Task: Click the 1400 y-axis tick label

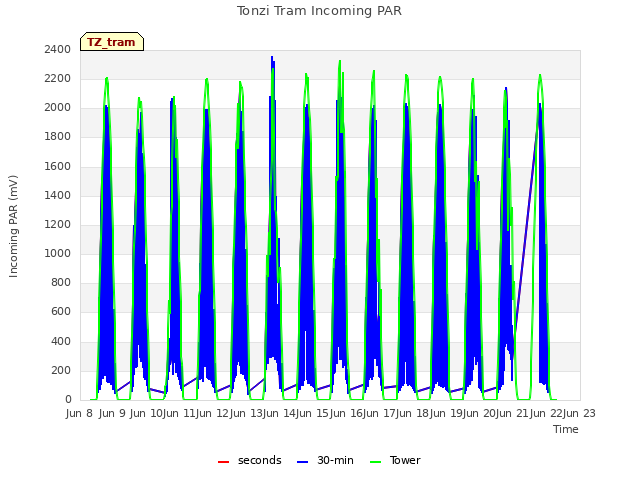Action: point(58,196)
